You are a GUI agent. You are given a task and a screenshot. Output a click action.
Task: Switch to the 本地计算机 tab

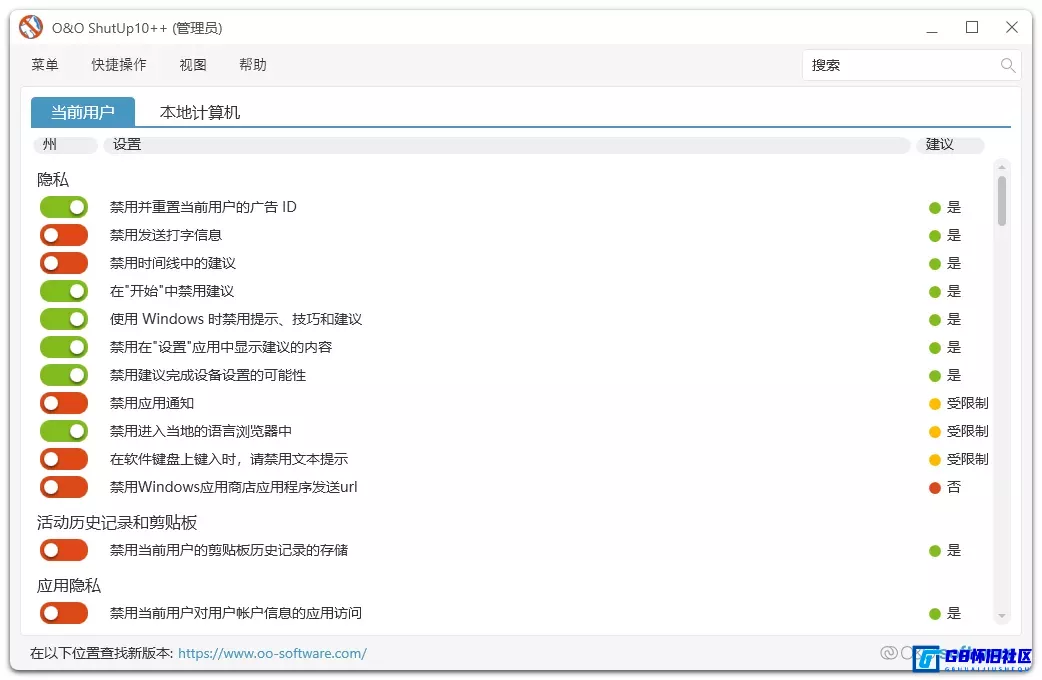click(x=198, y=112)
